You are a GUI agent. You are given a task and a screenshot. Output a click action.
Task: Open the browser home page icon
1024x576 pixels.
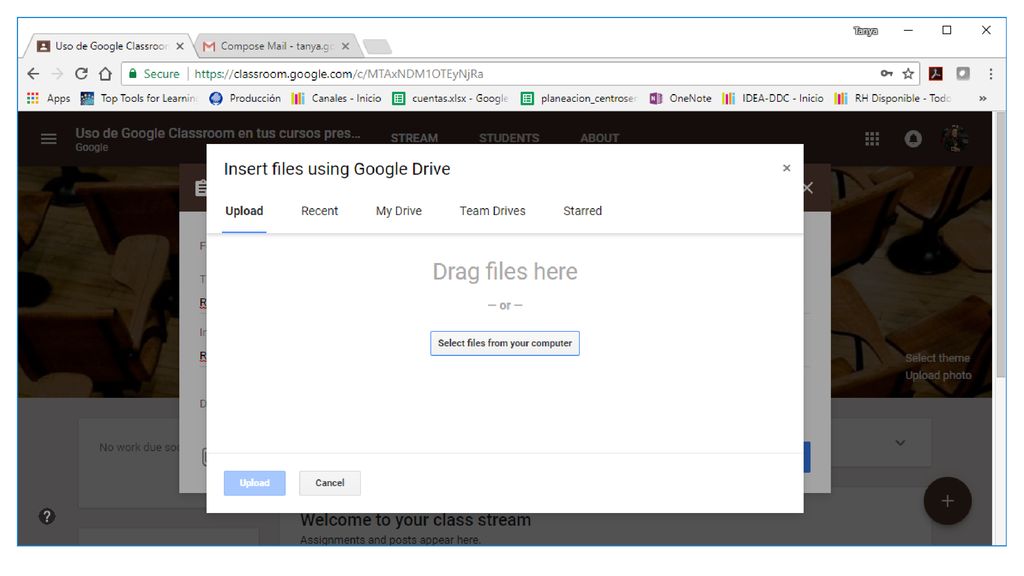(x=105, y=74)
